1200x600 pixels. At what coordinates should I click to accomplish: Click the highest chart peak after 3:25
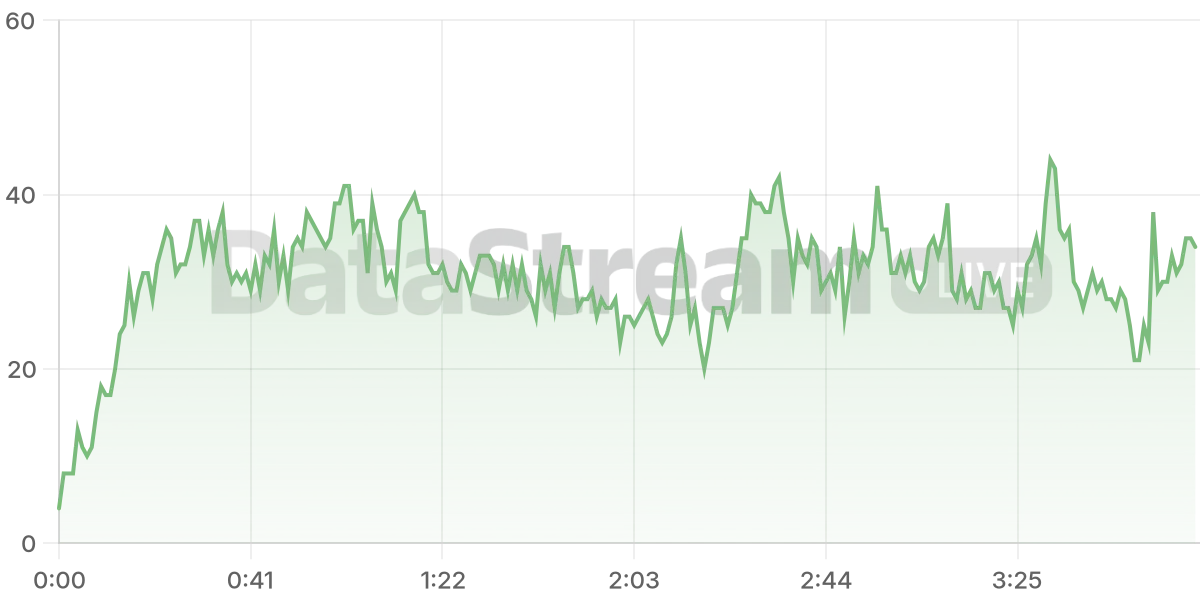click(1050, 159)
